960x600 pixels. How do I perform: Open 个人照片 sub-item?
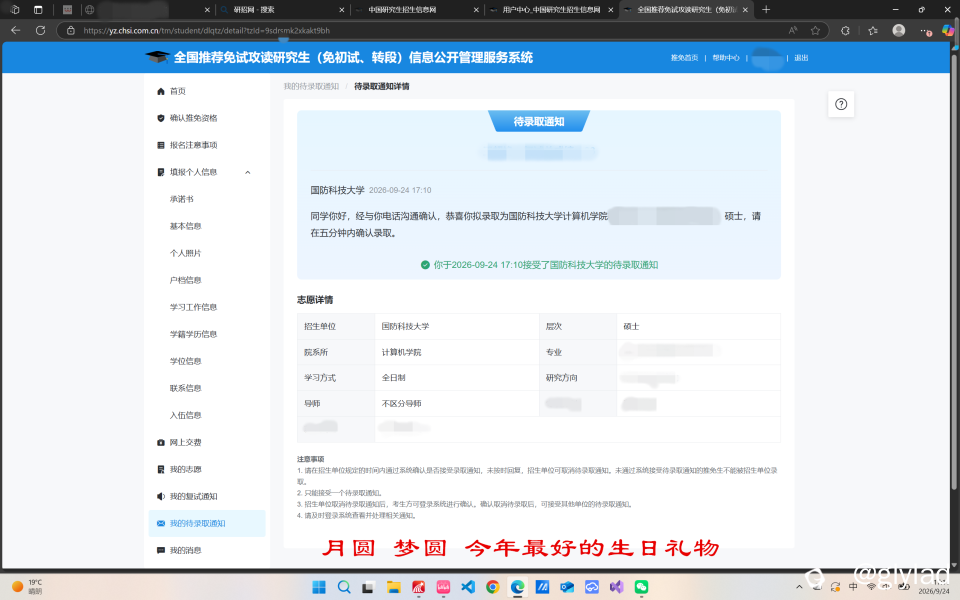[x=186, y=253]
